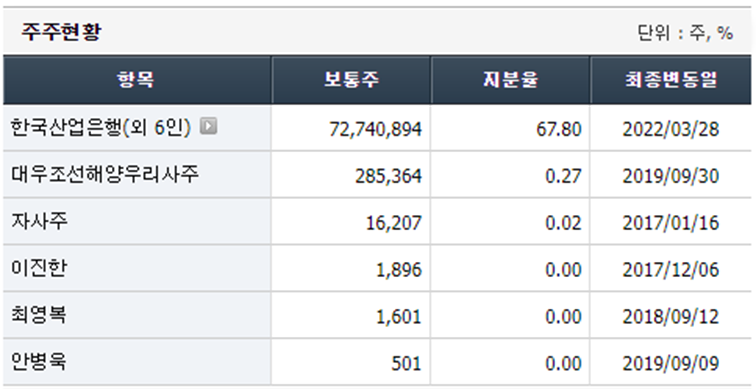Screen dimensions: 756x389
Task: Click the 지분율 column header
Action: point(510,80)
